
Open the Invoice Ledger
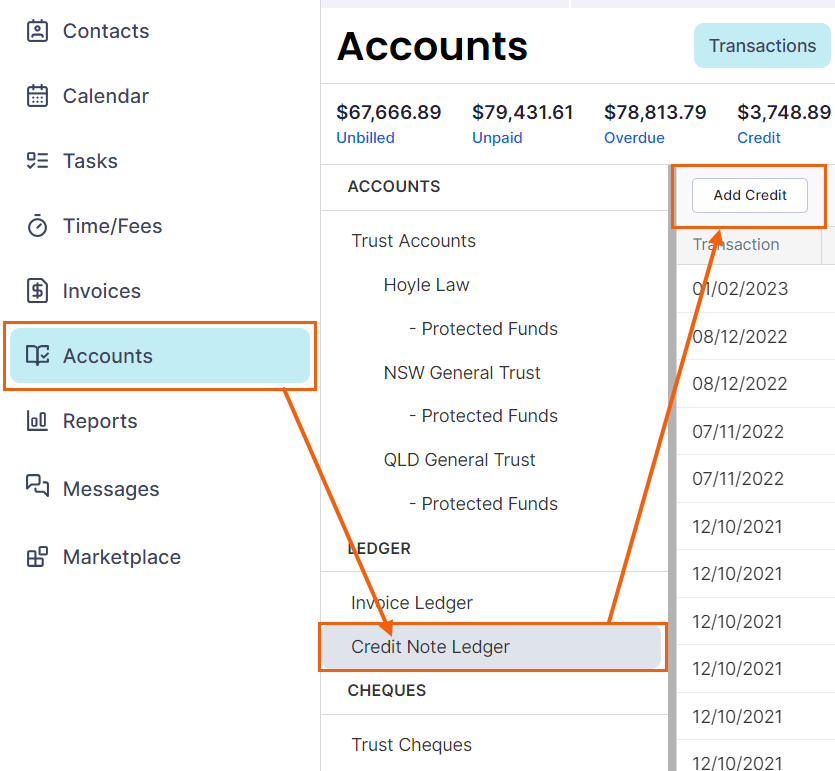412,603
